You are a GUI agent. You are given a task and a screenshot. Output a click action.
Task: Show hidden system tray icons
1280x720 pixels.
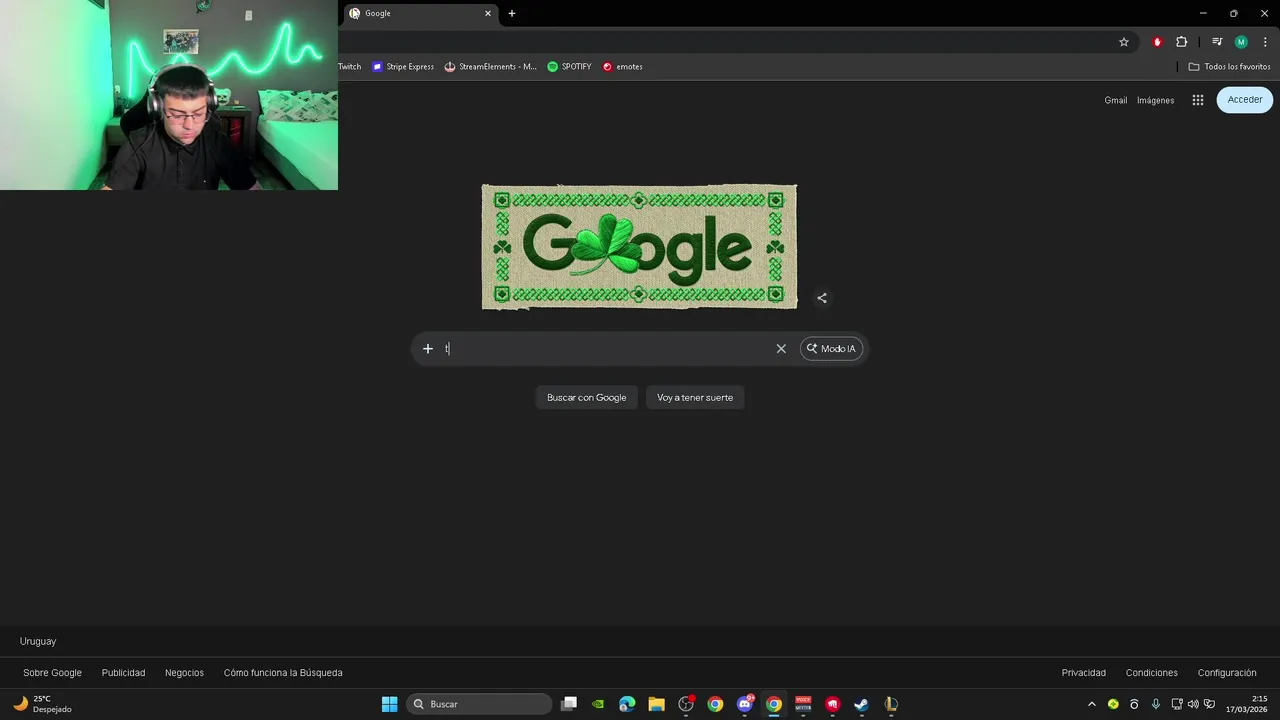[1092, 704]
